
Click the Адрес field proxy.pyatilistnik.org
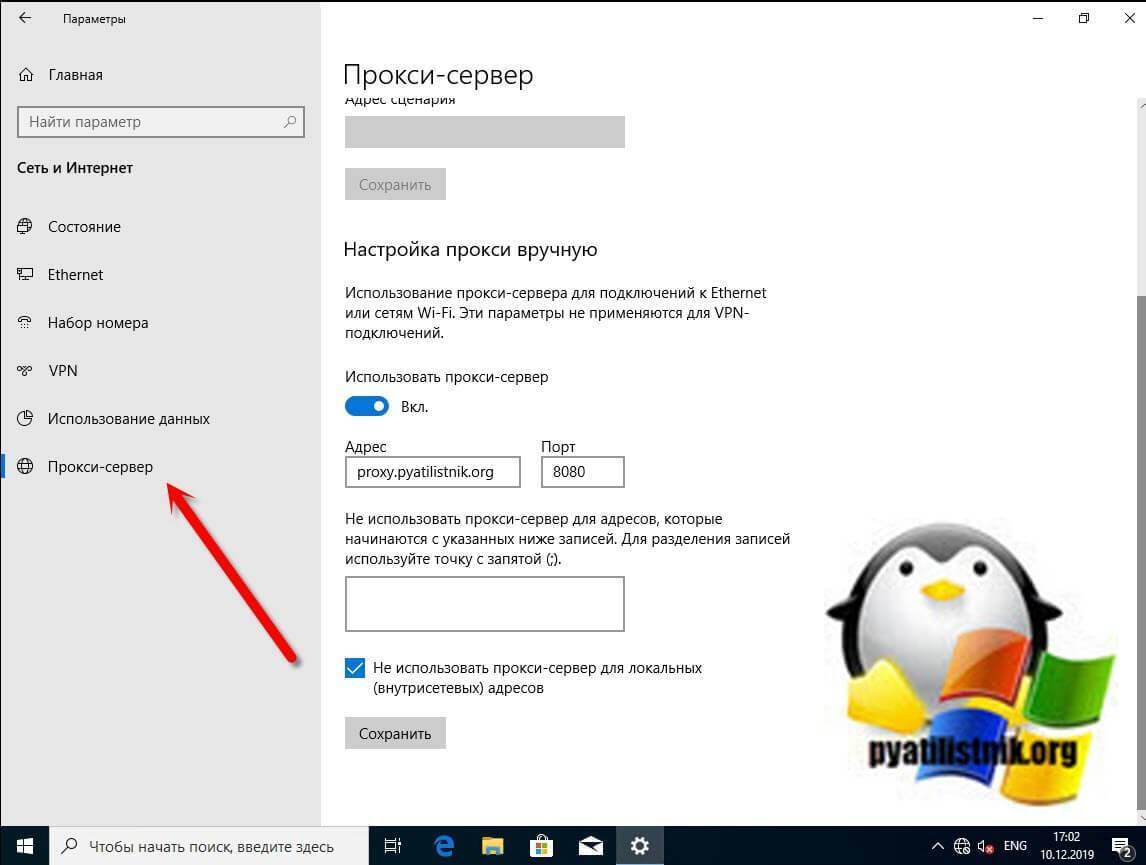[433, 472]
